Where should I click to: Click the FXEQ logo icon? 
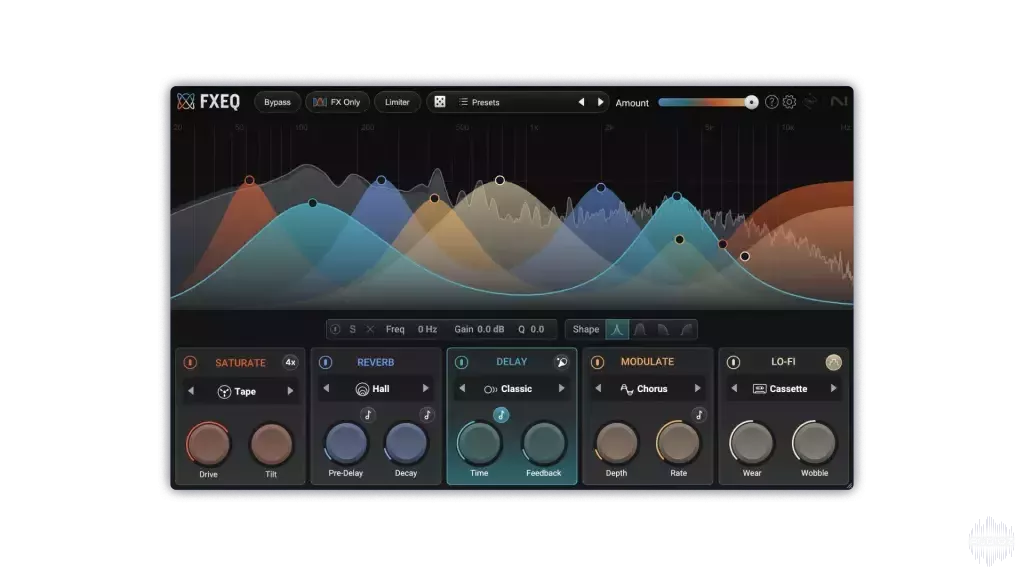point(185,101)
